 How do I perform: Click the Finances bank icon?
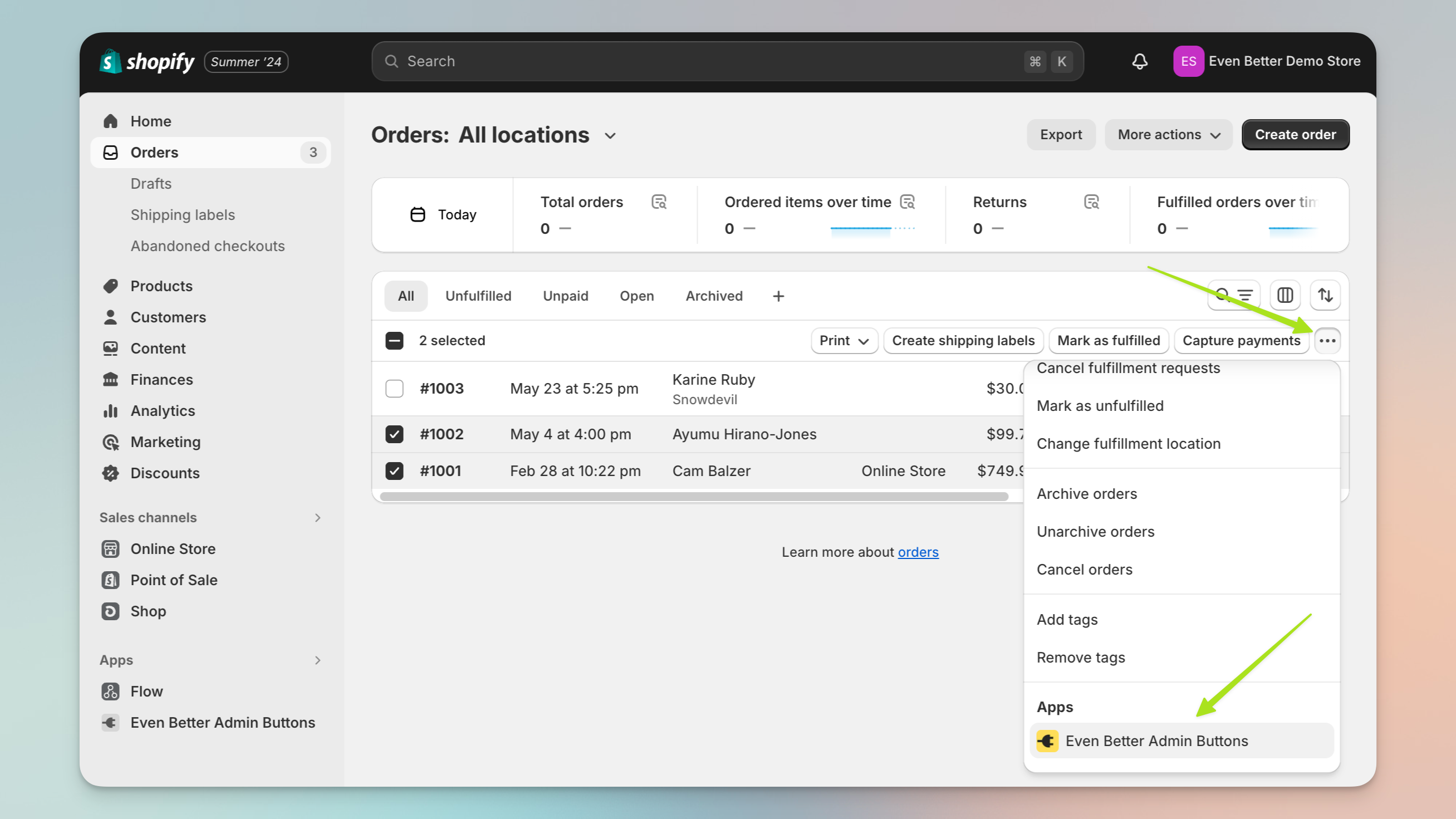pyautogui.click(x=110, y=379)
